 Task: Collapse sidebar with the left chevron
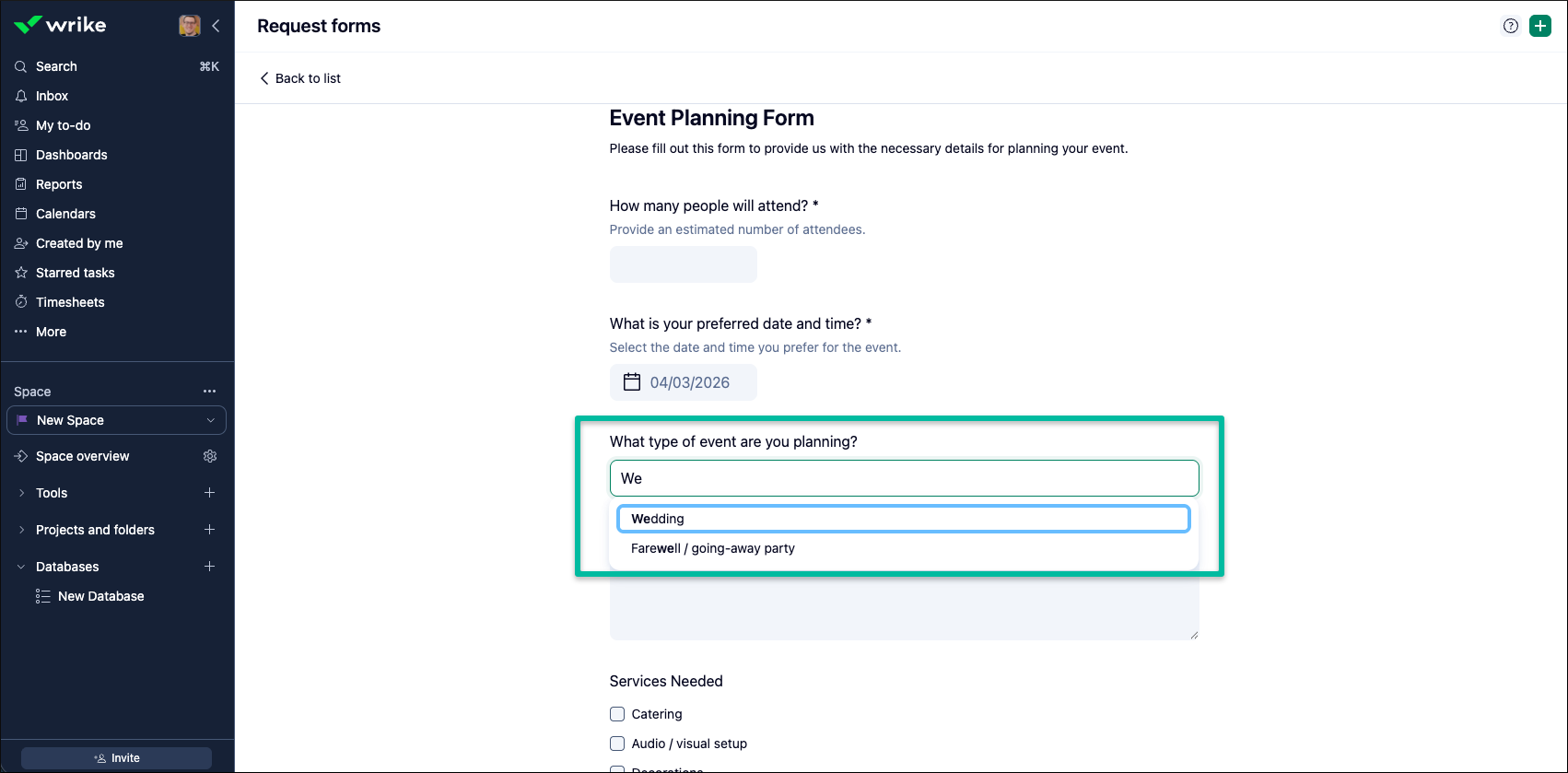(x=216, y=26)
